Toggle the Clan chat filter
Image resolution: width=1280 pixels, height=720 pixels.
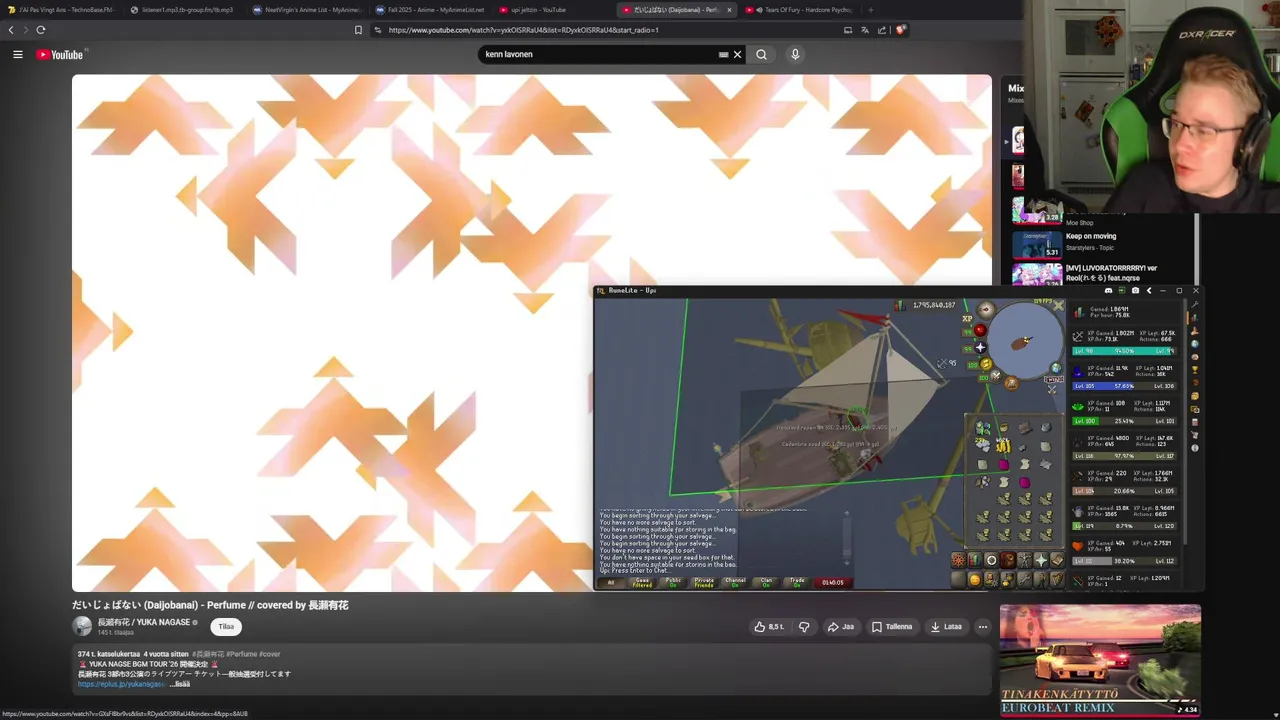point(766,582)
